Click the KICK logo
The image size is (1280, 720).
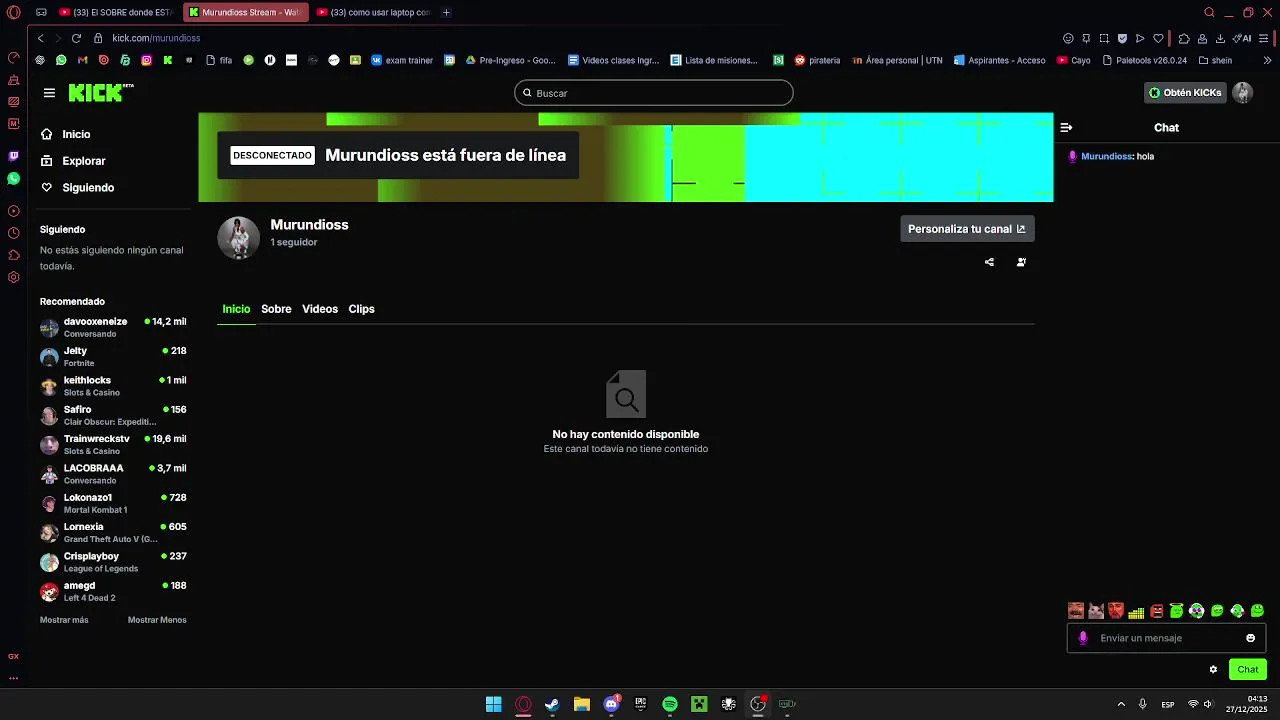click(100, 93)
